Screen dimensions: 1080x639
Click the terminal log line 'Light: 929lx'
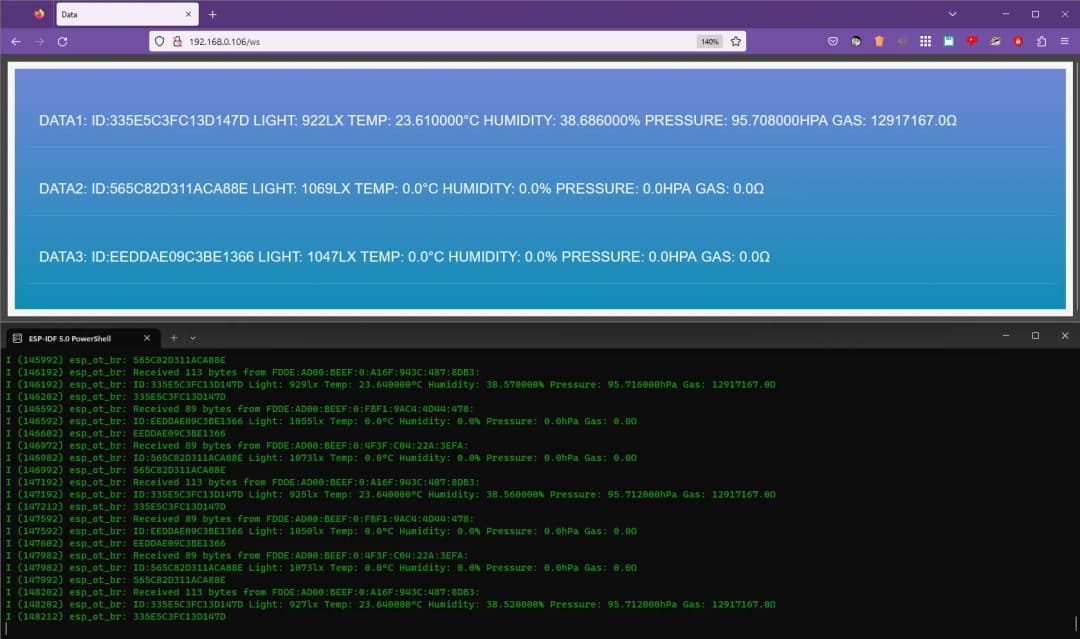click(x=391, y=385)
